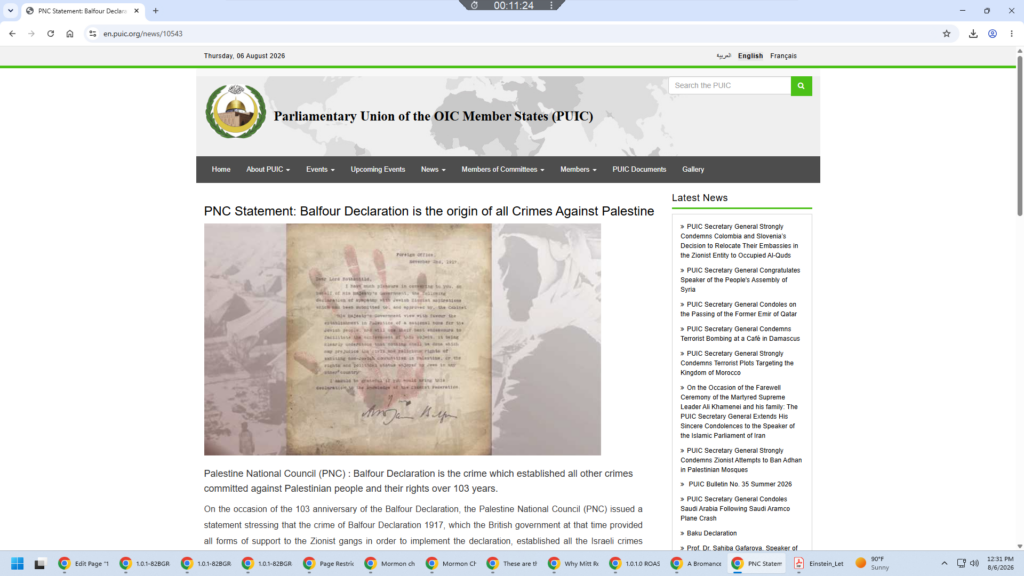Open news on Kingdom of Morocco plots
Image resolution: width=1024 pixels, height=576 pixels.
click(737, 363)
